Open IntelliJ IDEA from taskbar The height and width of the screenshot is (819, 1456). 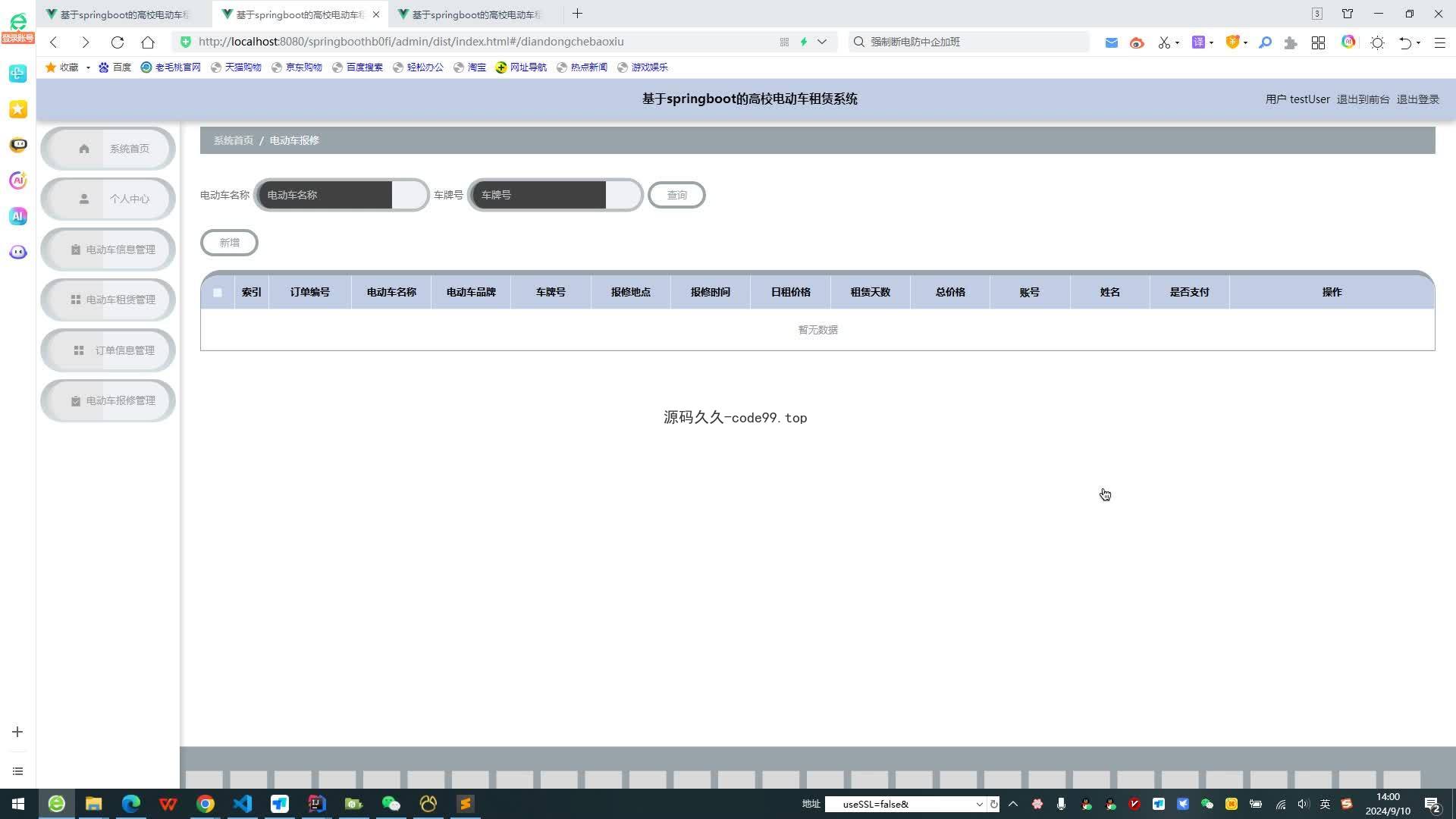coord(316,804)
